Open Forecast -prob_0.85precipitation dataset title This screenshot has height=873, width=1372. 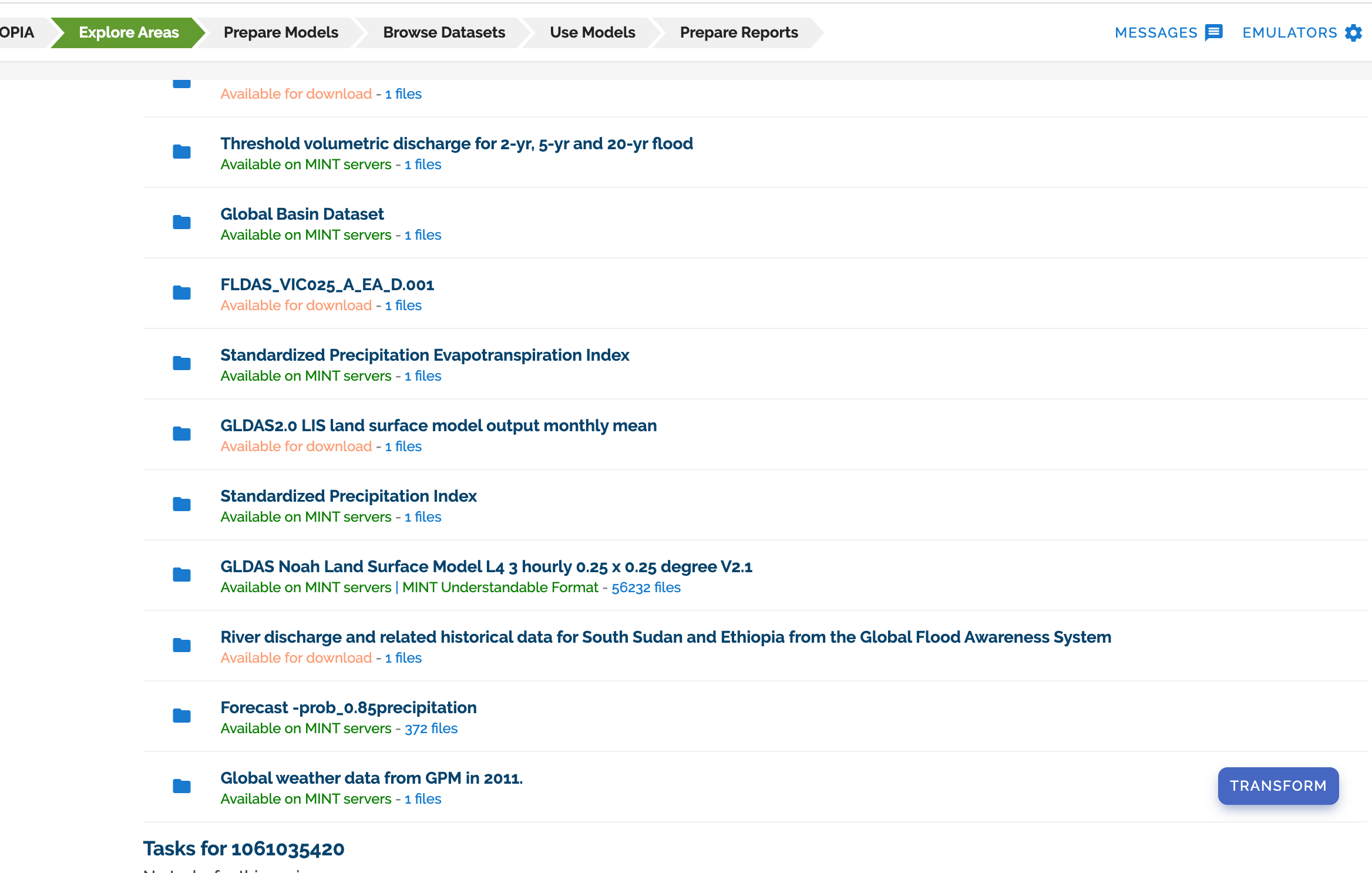coord(348,707)
